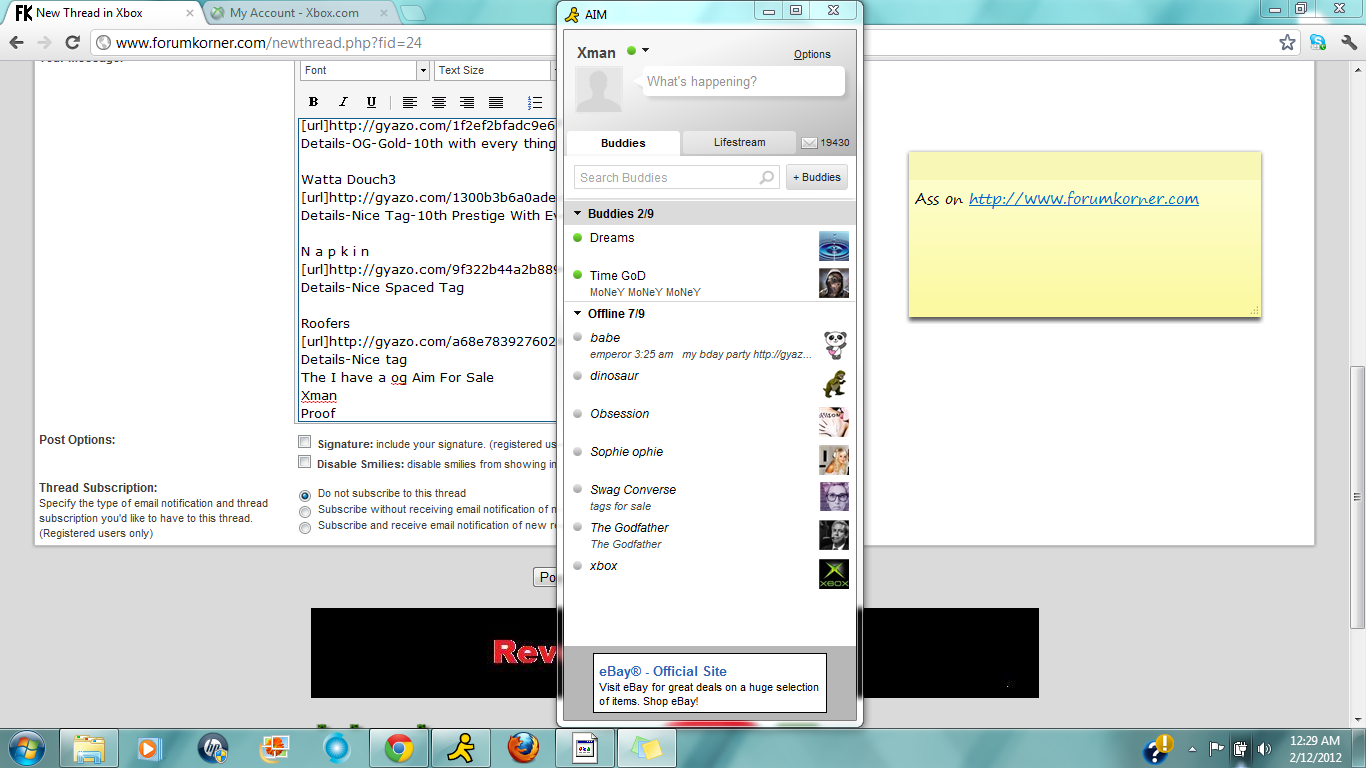
Task: Select the italic 'The Godfather' buddy name
Action: coord(629,528)
